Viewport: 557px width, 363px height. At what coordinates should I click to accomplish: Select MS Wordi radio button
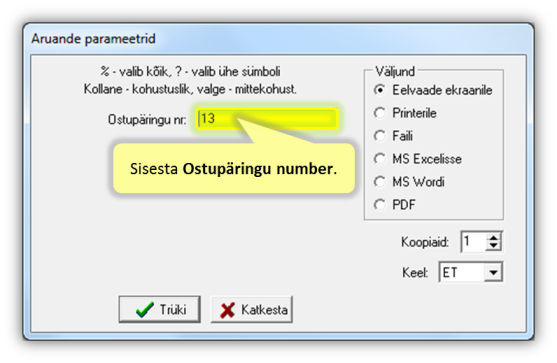(380, 182)
